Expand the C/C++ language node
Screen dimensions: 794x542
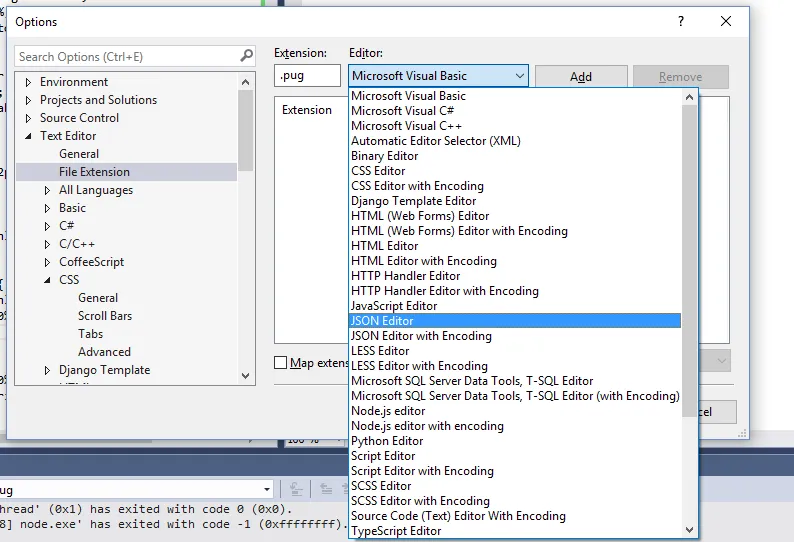click(x=47, y=244)
